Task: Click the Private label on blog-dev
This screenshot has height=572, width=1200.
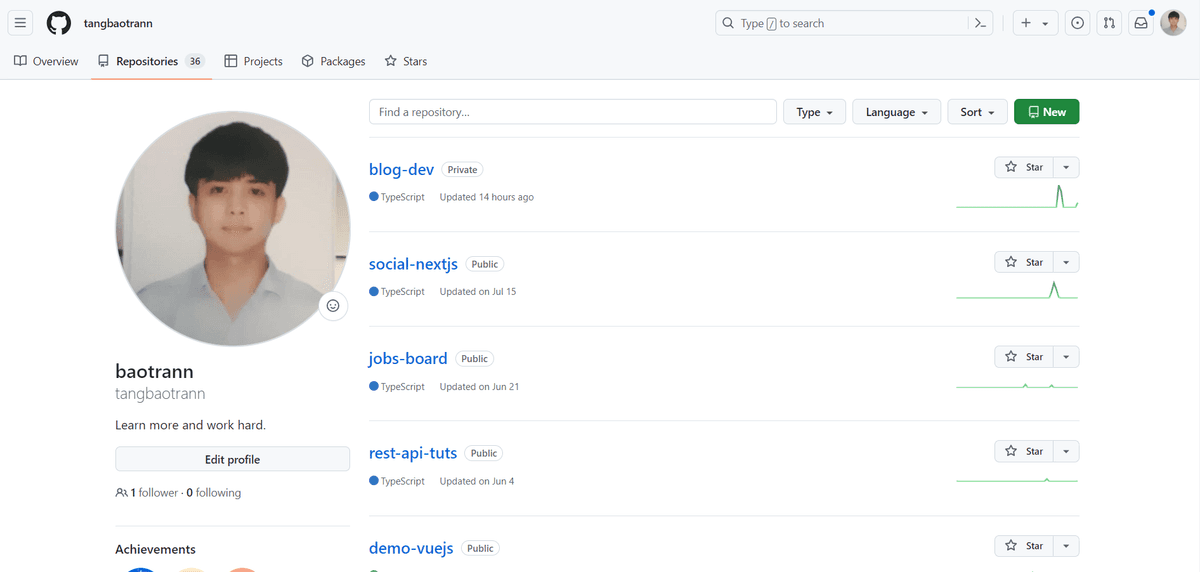Action: (463, 170)
